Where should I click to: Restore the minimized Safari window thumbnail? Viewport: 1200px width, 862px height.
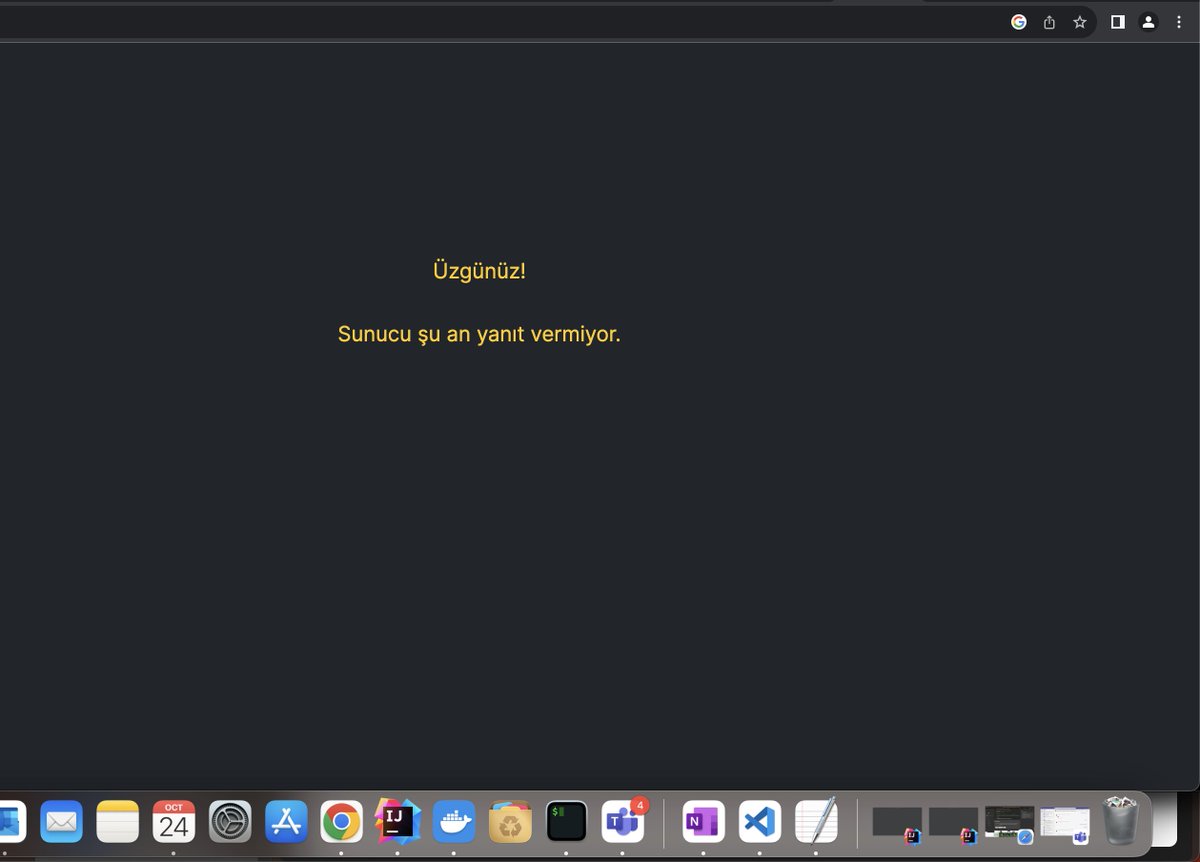(1008, 823)
